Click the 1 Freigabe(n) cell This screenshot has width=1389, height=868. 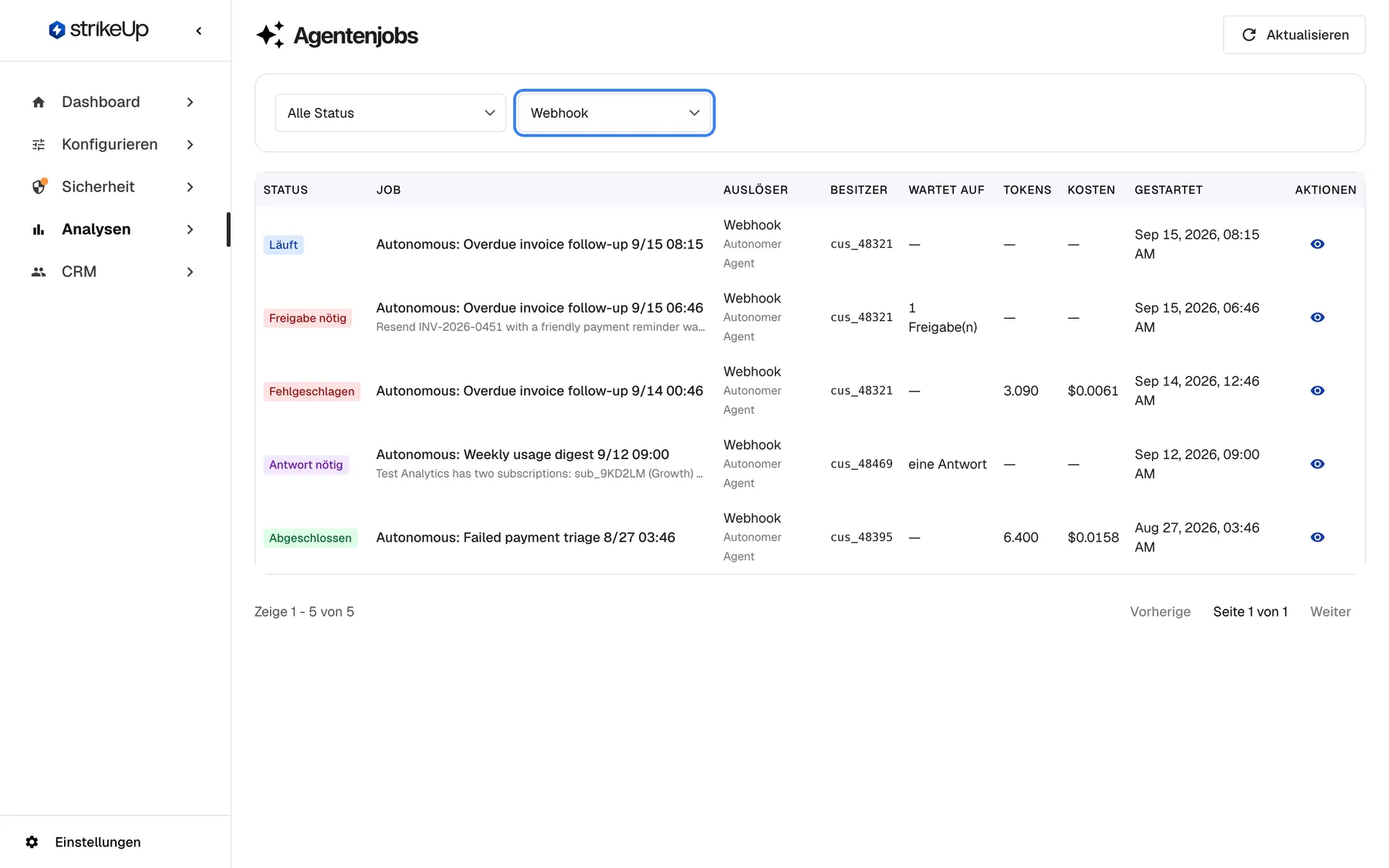943,317
